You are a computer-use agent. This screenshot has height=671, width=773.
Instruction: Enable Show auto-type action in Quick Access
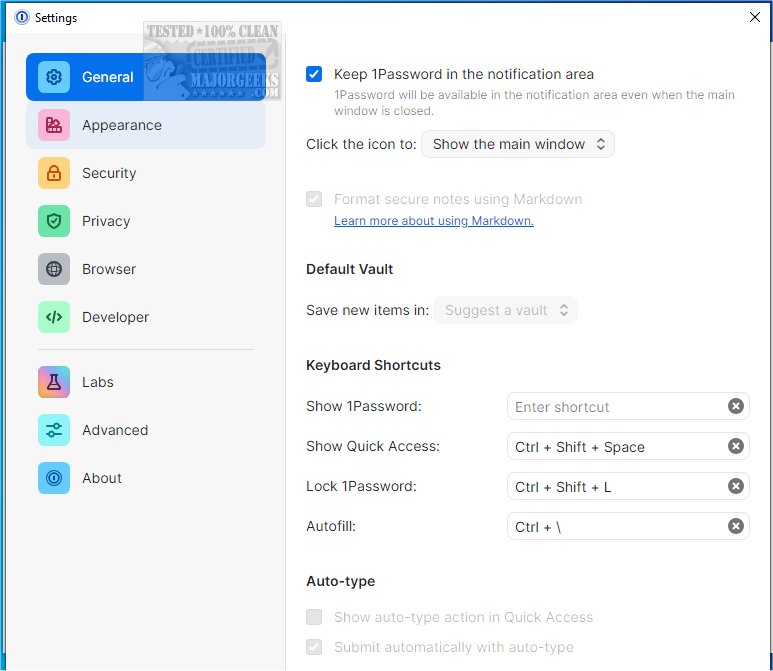(x=315, y=617)
